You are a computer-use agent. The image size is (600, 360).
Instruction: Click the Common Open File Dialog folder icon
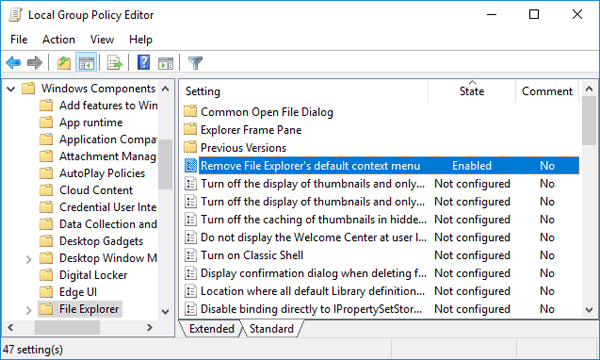[190, 112]
